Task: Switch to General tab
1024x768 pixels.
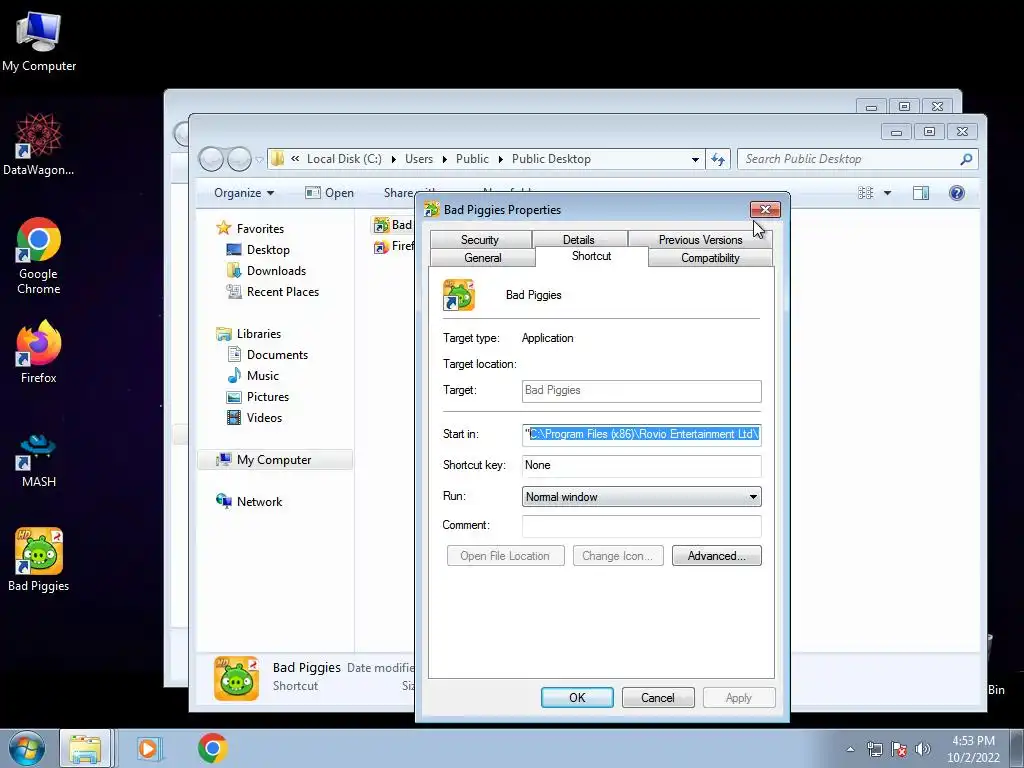Action: pyautogui.click(x=483, y=257)
